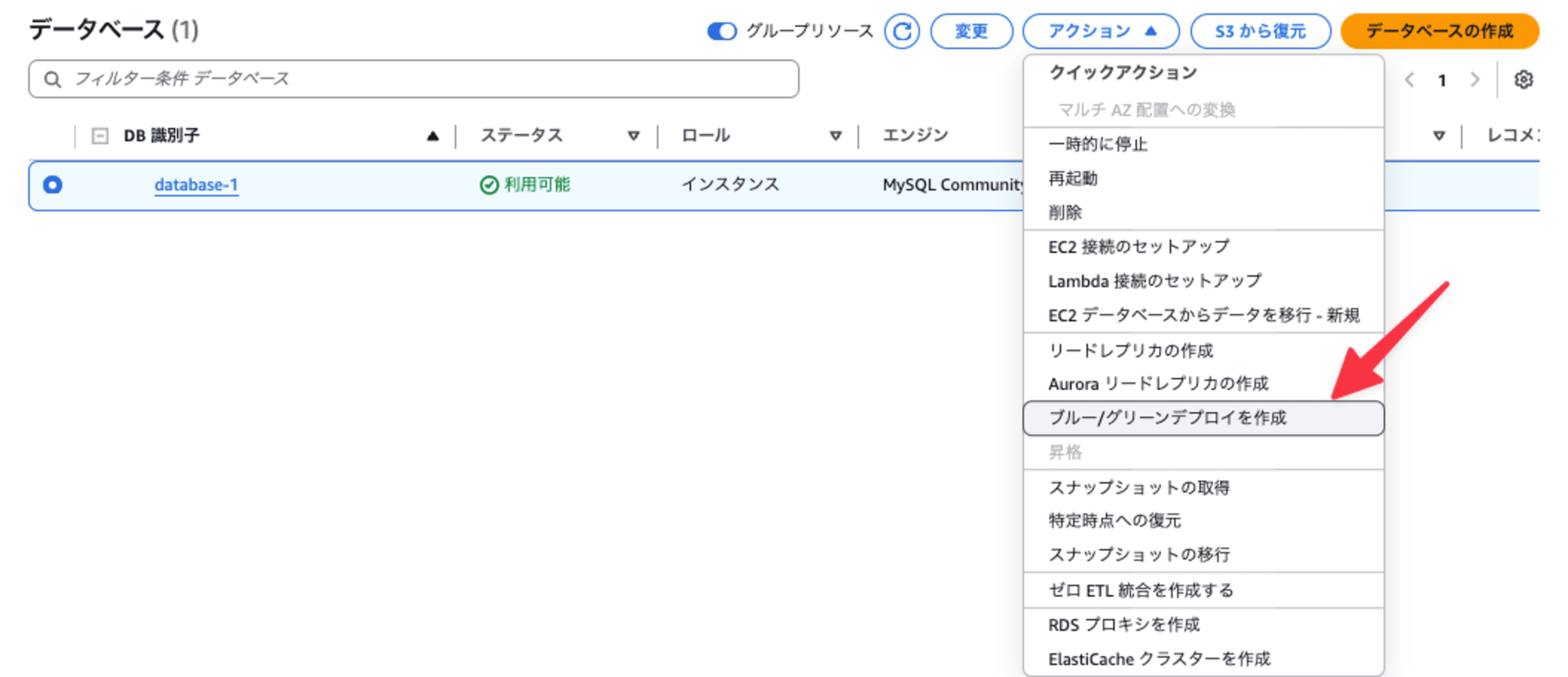The height and width of the screenshot is (677, 1568).
Task: Sort ascending by DB 識別子 arrow
Action: coord(432,136)
